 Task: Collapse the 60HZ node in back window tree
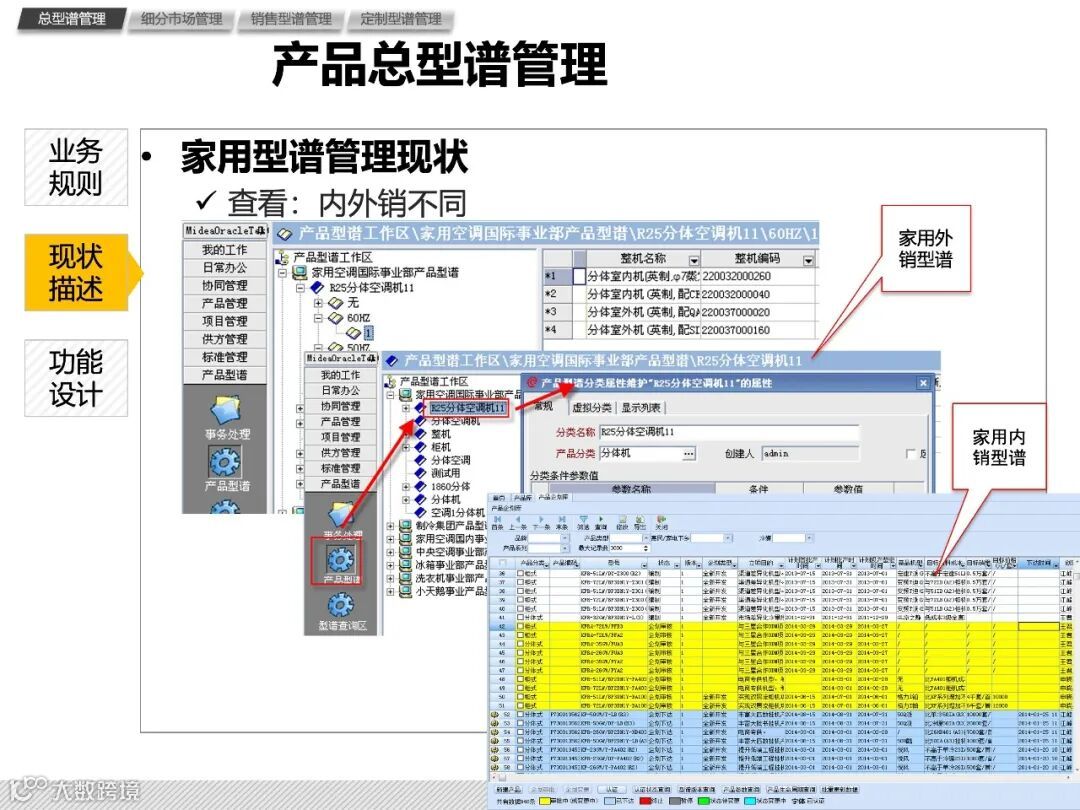click(318, 318)
